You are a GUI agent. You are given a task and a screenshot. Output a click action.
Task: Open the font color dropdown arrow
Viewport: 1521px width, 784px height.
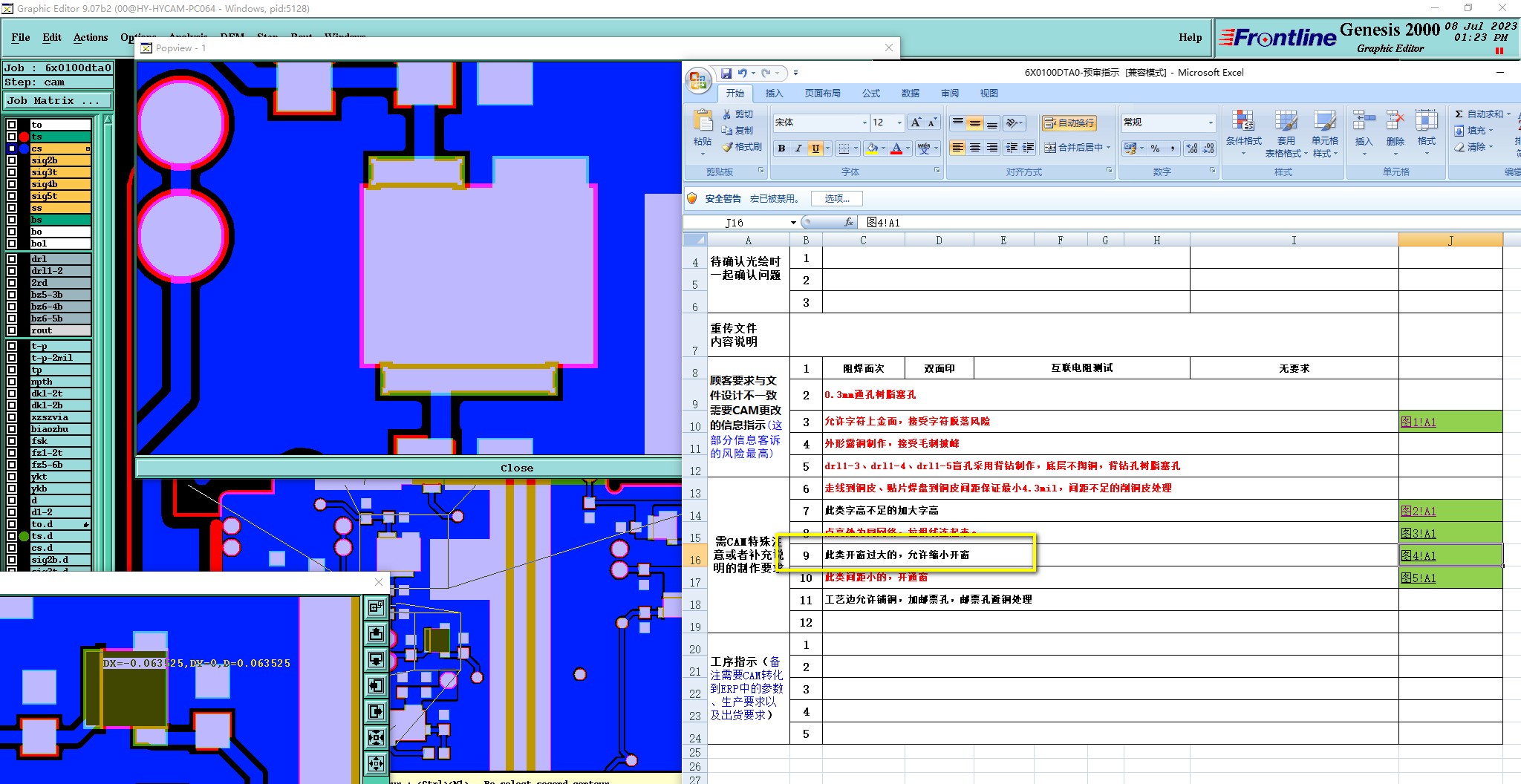[908, 148]
